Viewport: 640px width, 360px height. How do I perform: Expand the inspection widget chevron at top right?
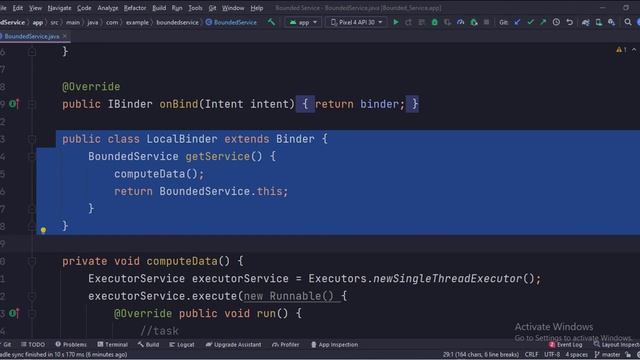click(634, 50)
